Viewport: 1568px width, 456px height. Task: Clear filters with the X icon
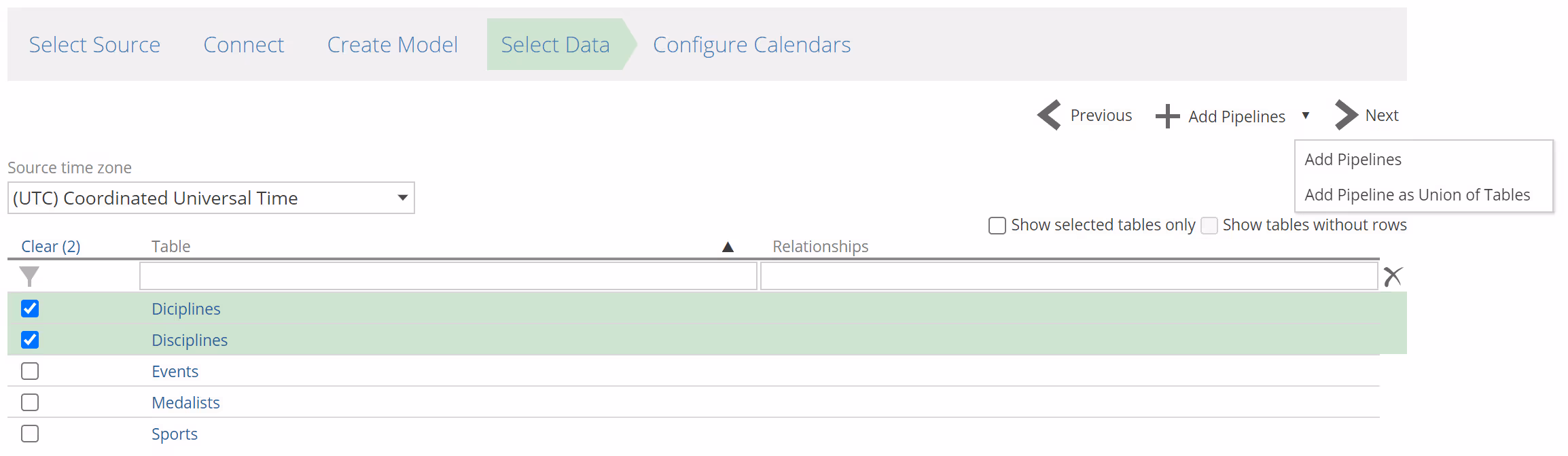click(1393, 276)
